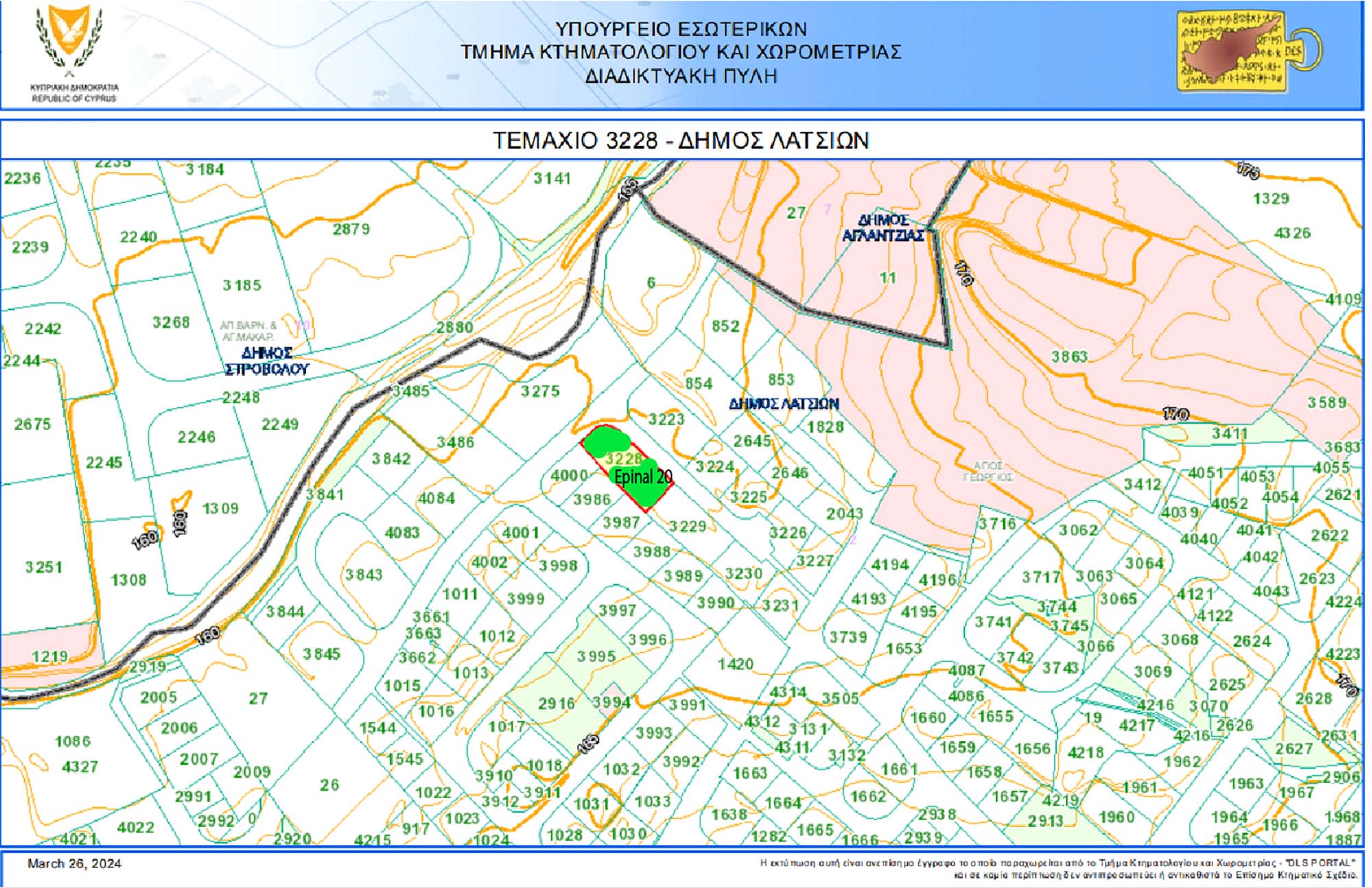Click the ΔΗΜΟΣ ΛΑΤΣΙΩΝ label on the map
The width and height of the screenshot is (1372, 888).
pos(783,403)
